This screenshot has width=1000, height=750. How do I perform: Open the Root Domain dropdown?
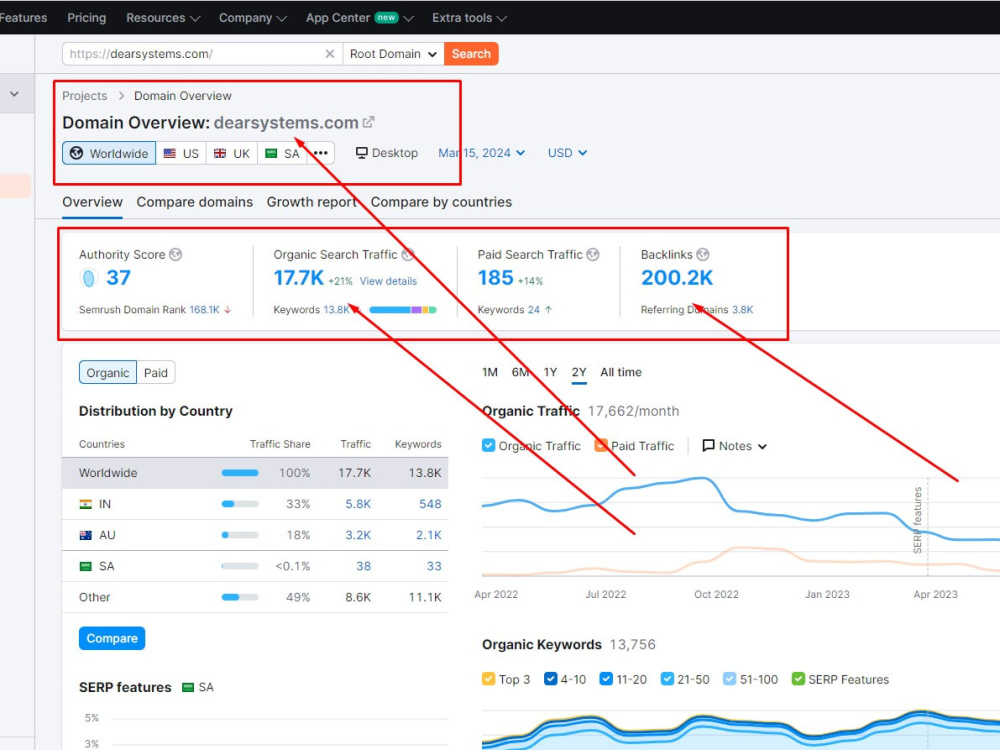point(393,54)
